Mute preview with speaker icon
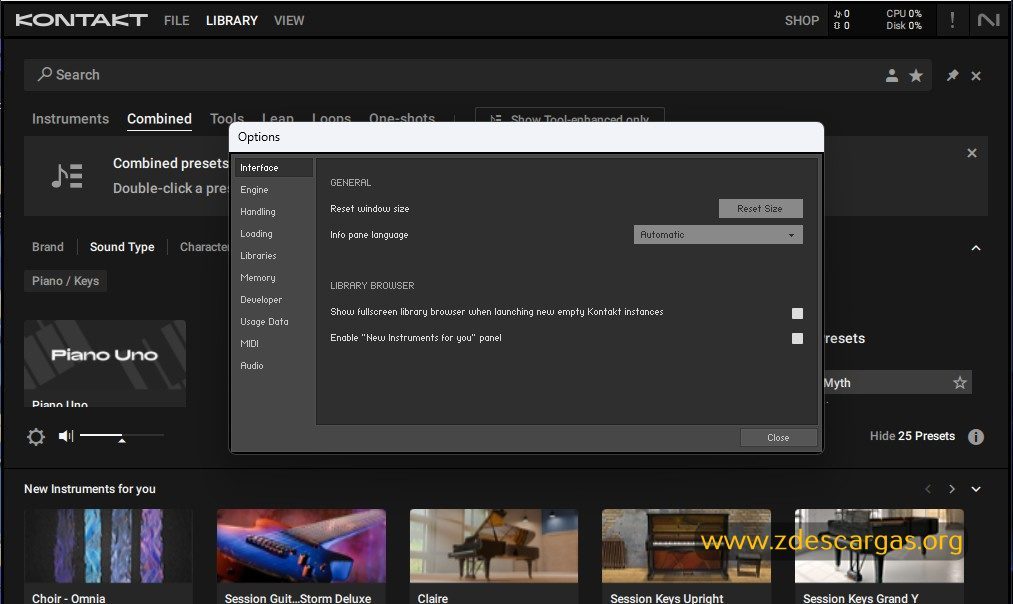 tap(66, 436)
